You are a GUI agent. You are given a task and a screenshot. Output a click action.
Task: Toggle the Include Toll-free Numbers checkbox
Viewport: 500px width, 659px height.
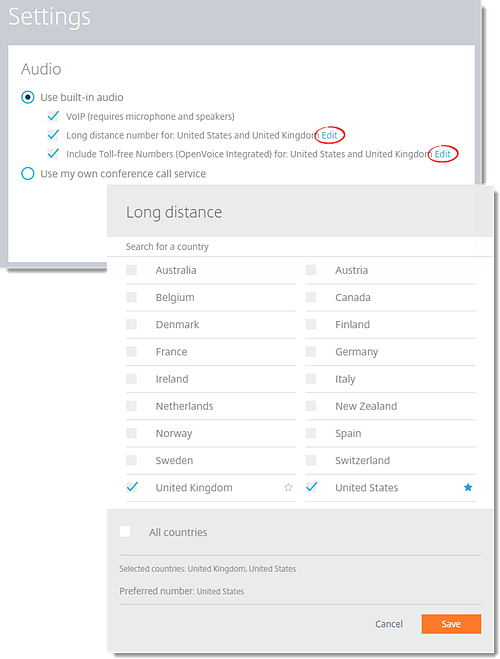coord(53,154)
